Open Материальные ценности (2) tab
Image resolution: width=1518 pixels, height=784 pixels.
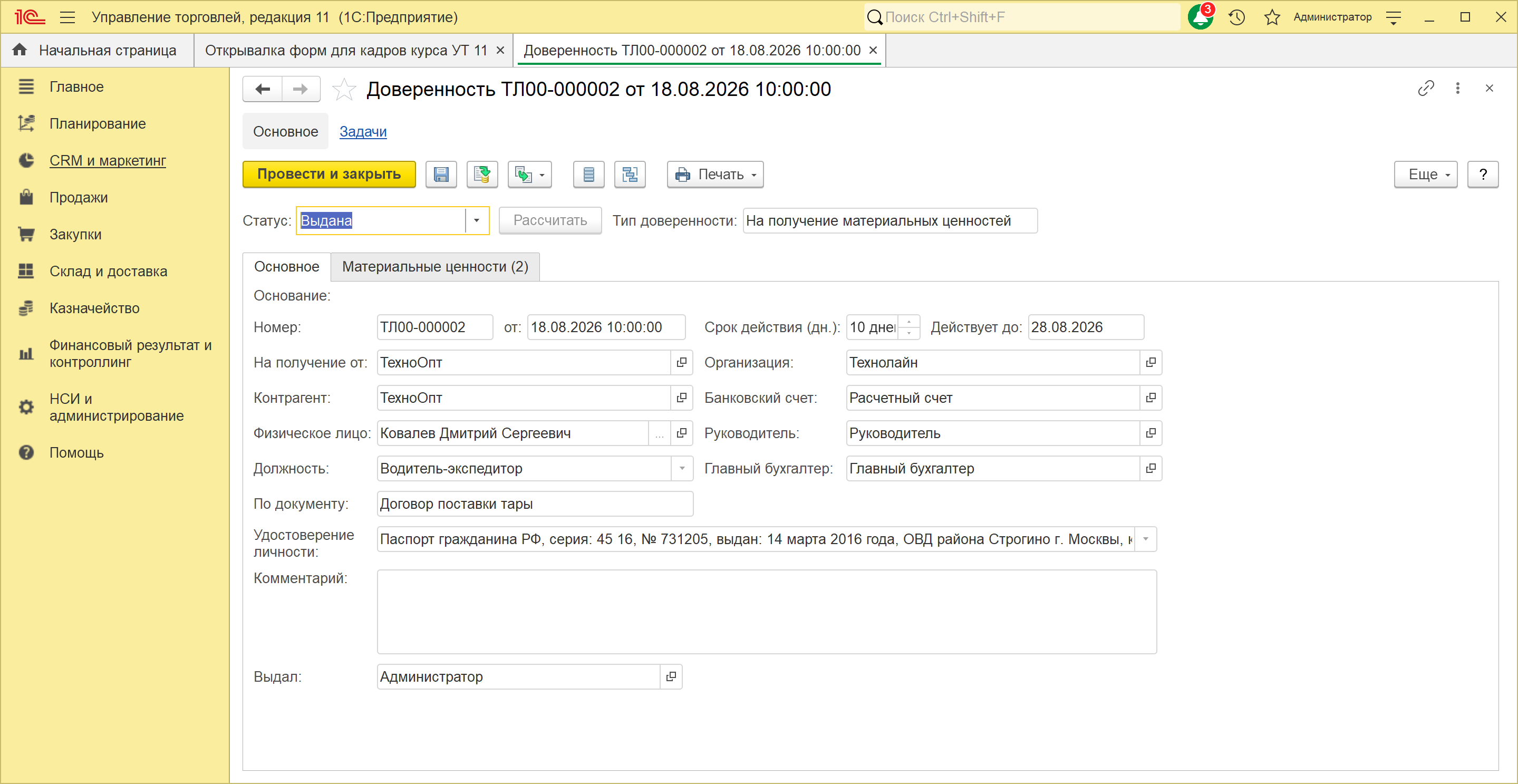coord(435,267)
